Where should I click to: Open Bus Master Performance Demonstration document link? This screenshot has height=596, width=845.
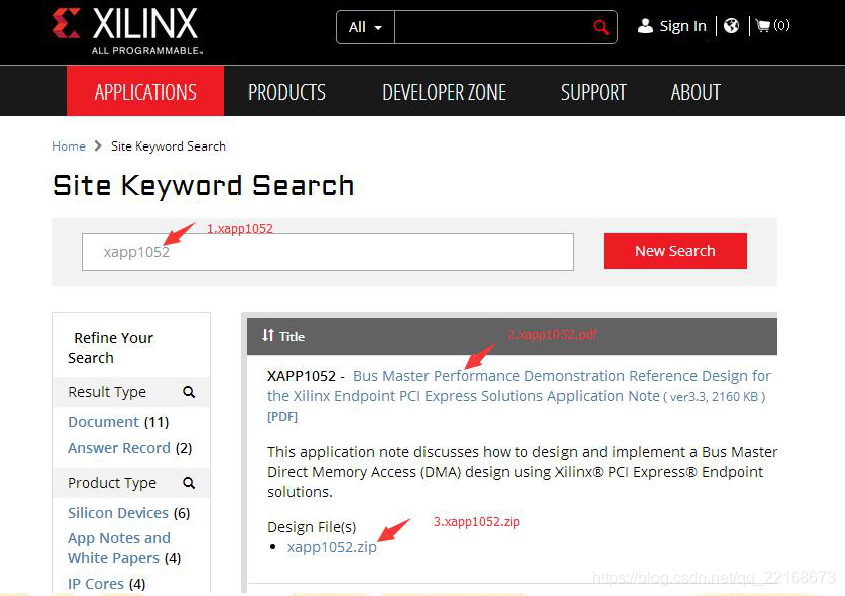pyautogui.click(x=517, y=386)
